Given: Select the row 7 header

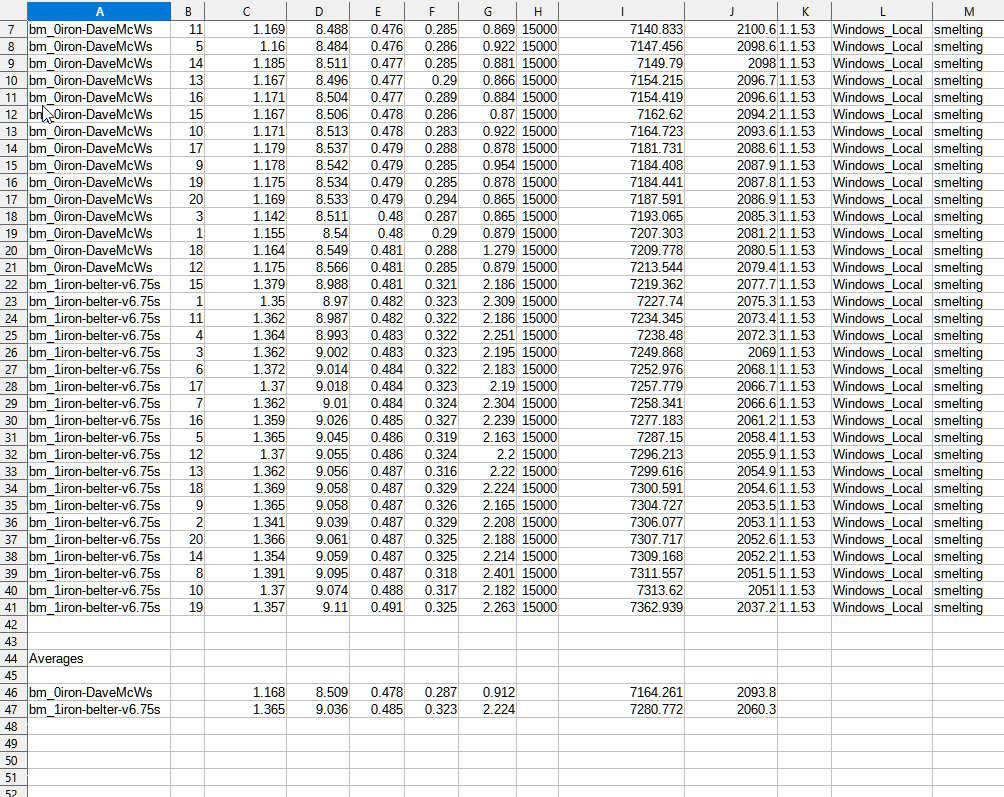Looking at the screenshot, I should point(12,30).
